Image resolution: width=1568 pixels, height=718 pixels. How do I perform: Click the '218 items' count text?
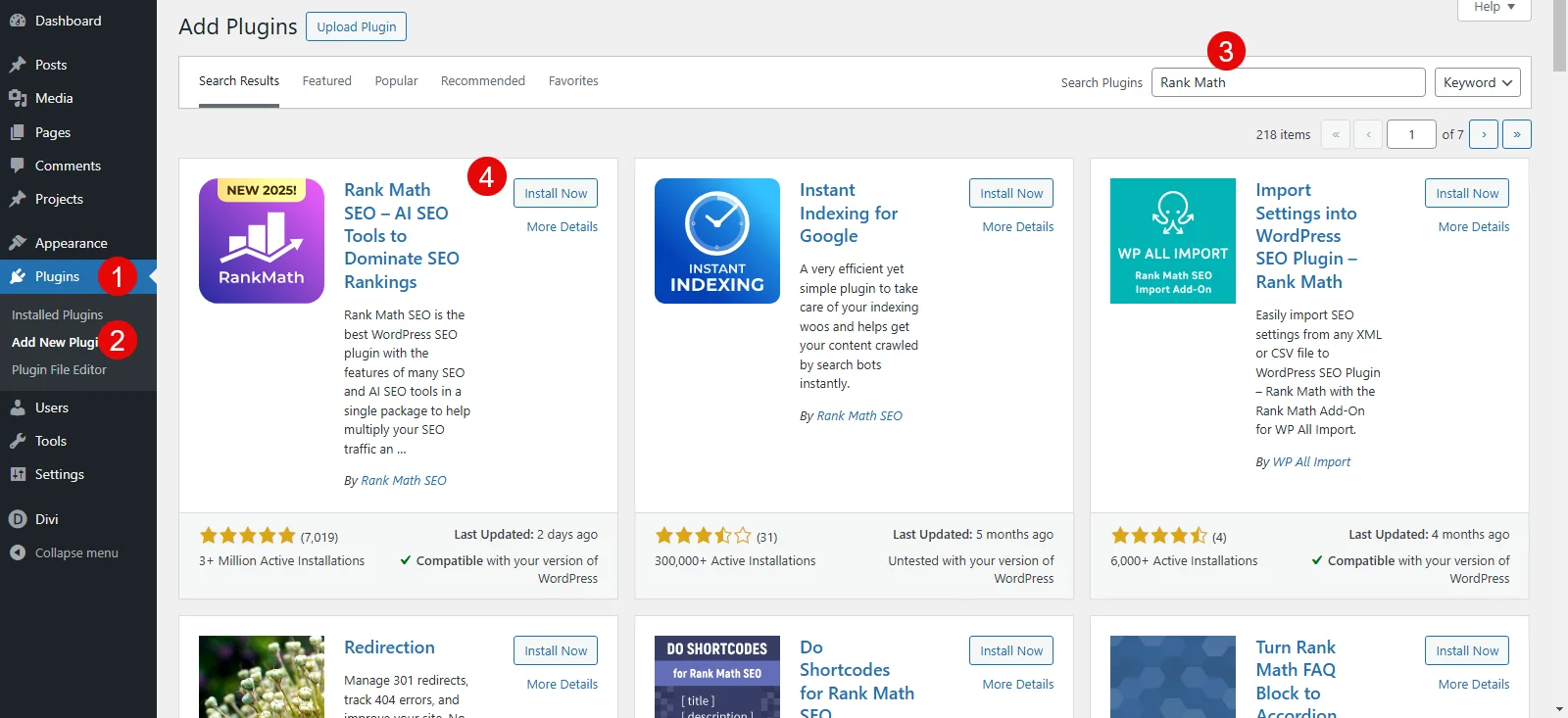coord(1283,134)
